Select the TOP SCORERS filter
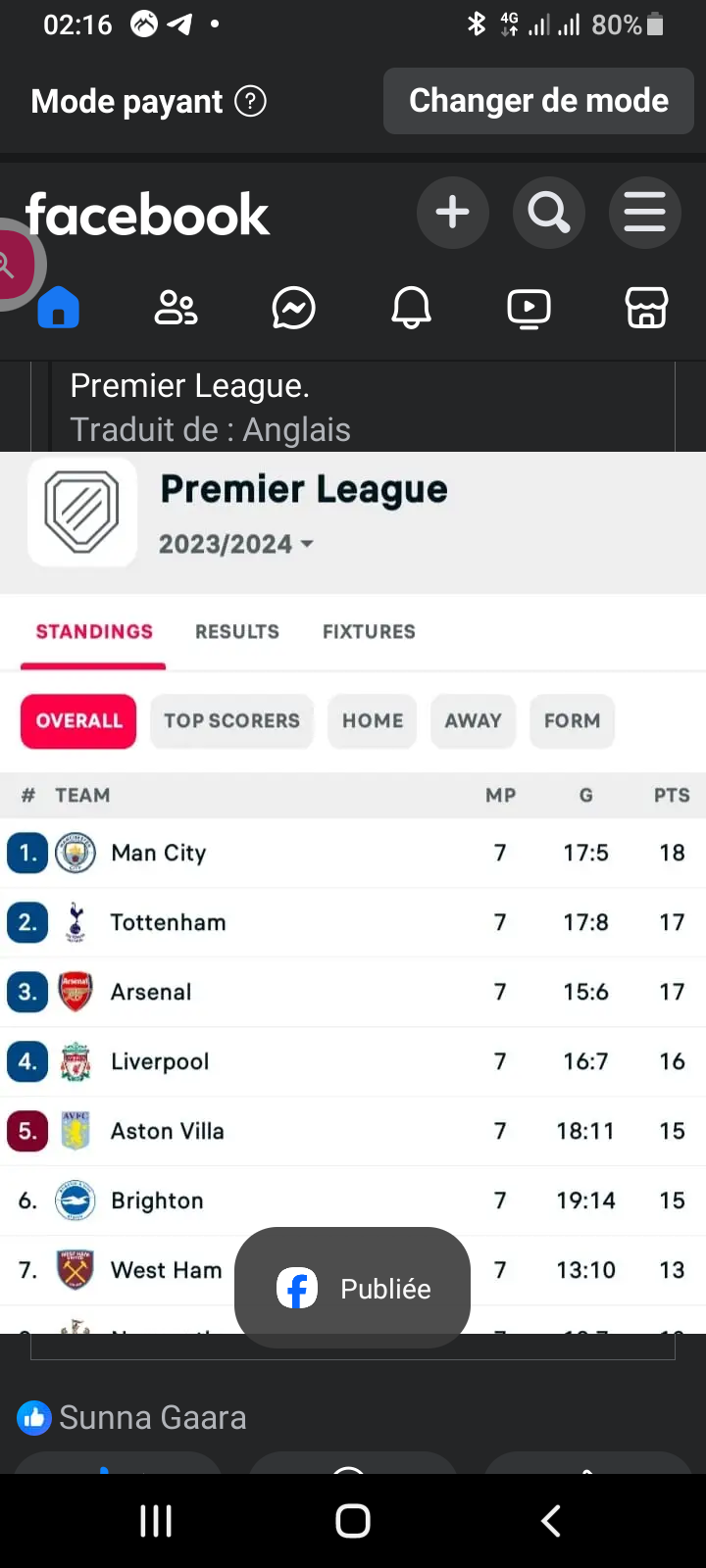706x1568 pixels. (231, 721)
